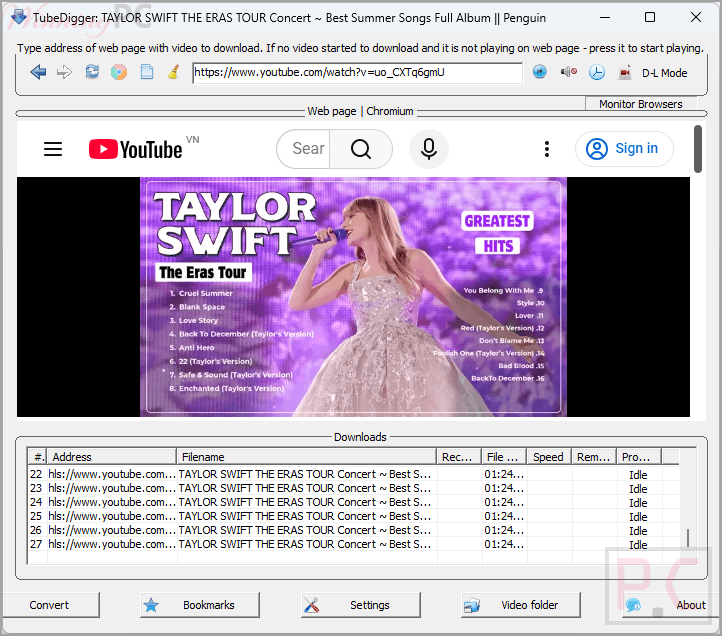Screen dimensions: 722x636
Task: Reload the web page with refresh icon
Action: pyautogui.click(x=92, y=72)
